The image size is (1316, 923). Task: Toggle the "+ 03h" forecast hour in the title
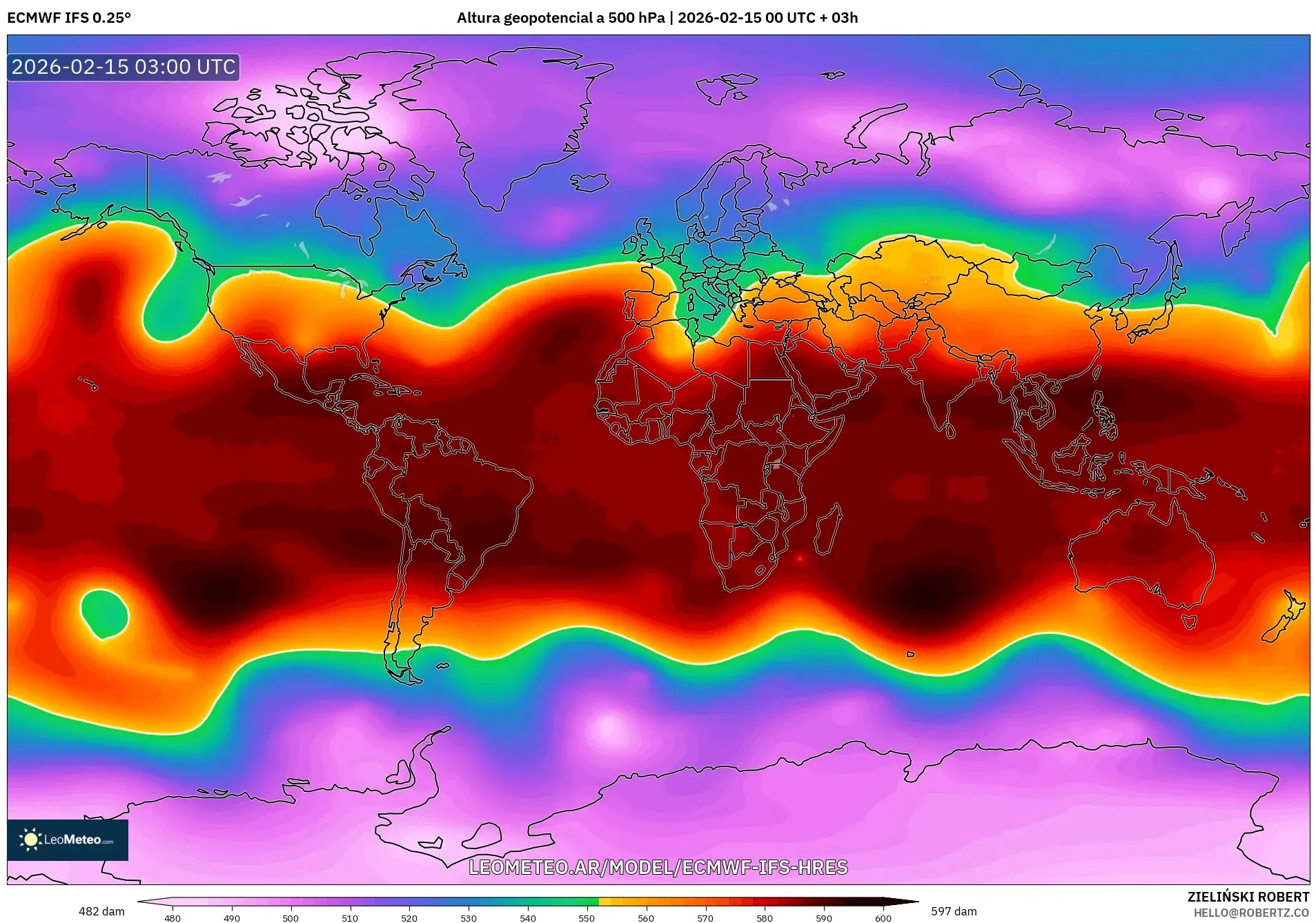click(839, 19)
